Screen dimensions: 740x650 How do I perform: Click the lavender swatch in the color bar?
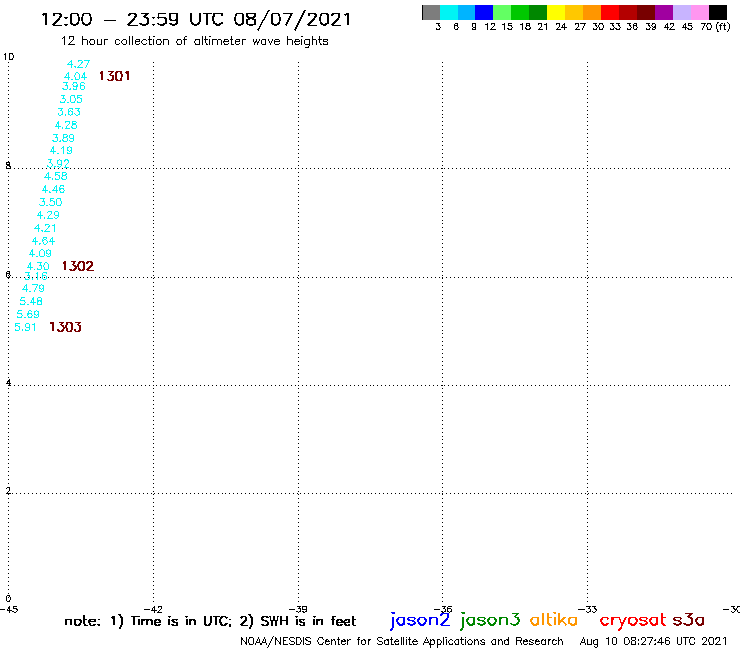click(x=681, y=12)
